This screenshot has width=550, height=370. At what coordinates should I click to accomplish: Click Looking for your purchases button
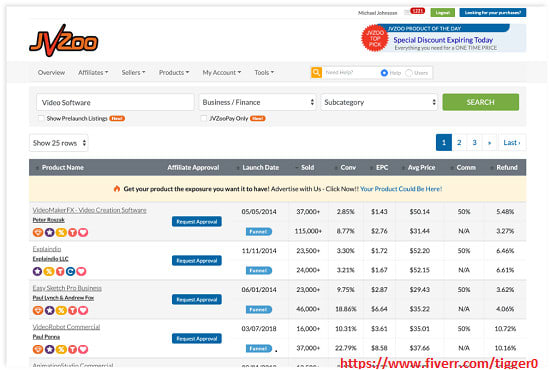493,13
